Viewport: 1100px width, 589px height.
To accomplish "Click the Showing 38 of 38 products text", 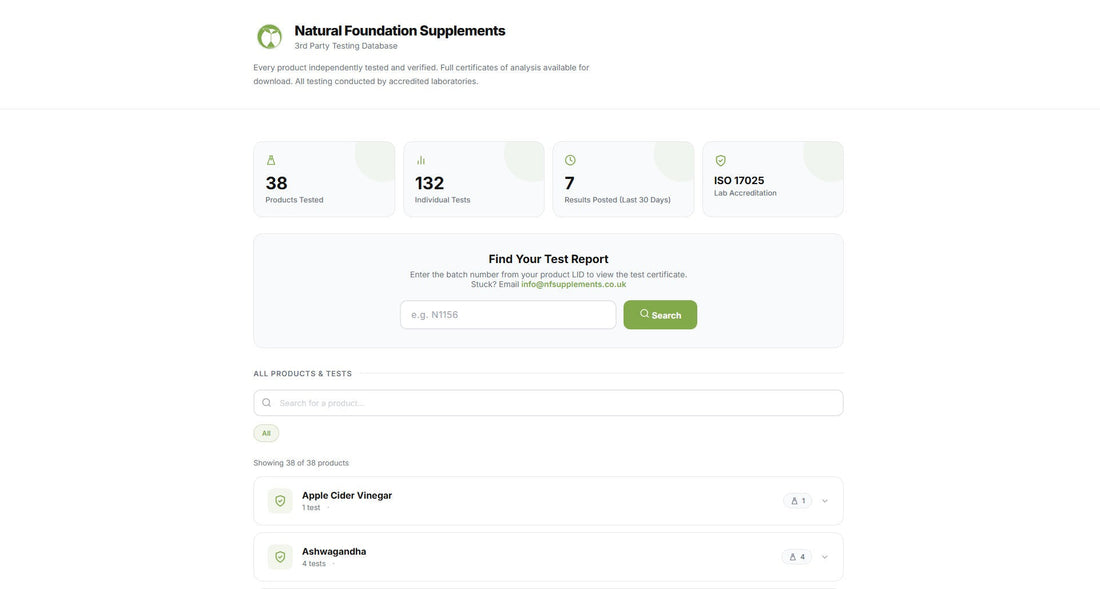I will tap(301, 463).
